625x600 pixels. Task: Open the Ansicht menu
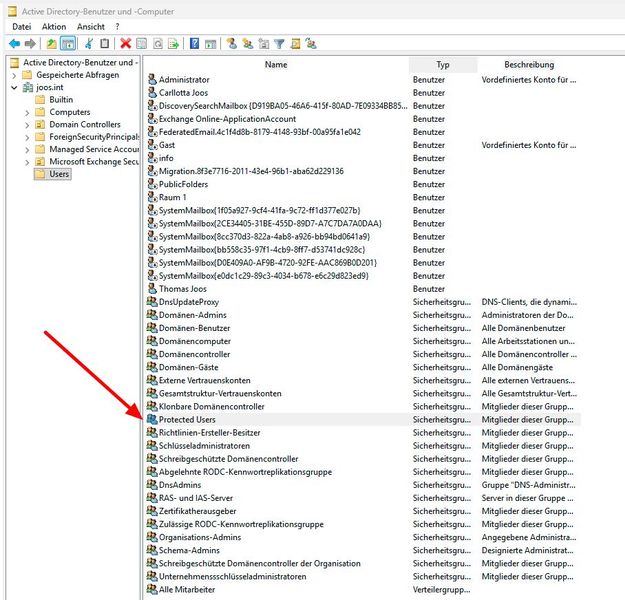[91, 27]
